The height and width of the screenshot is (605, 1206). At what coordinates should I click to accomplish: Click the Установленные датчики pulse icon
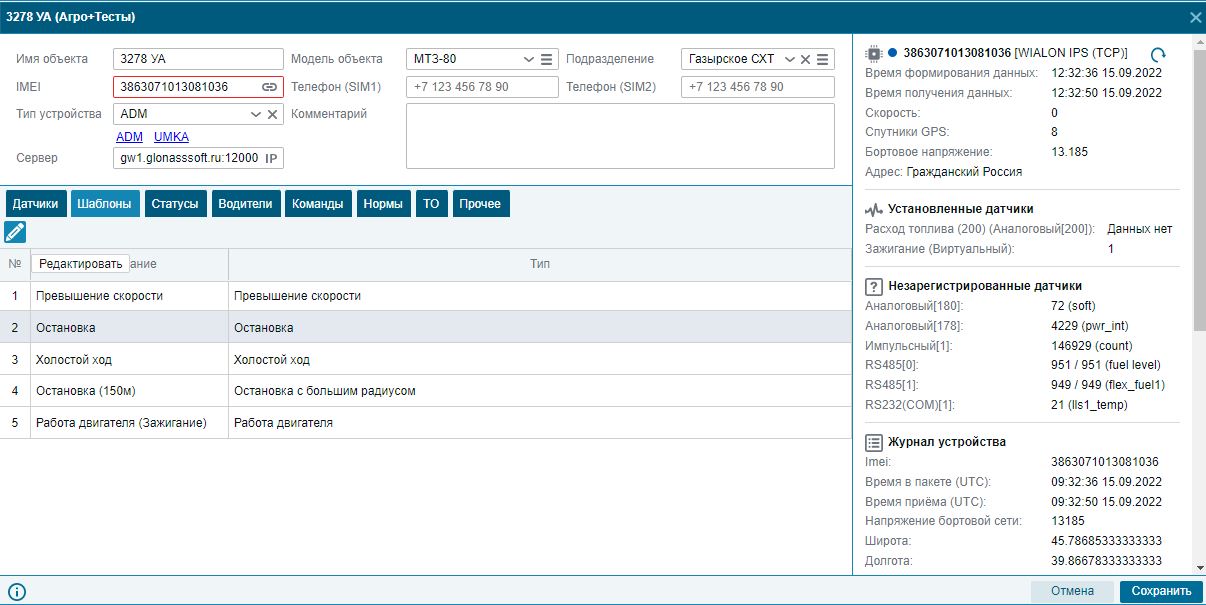pos(874,209)
